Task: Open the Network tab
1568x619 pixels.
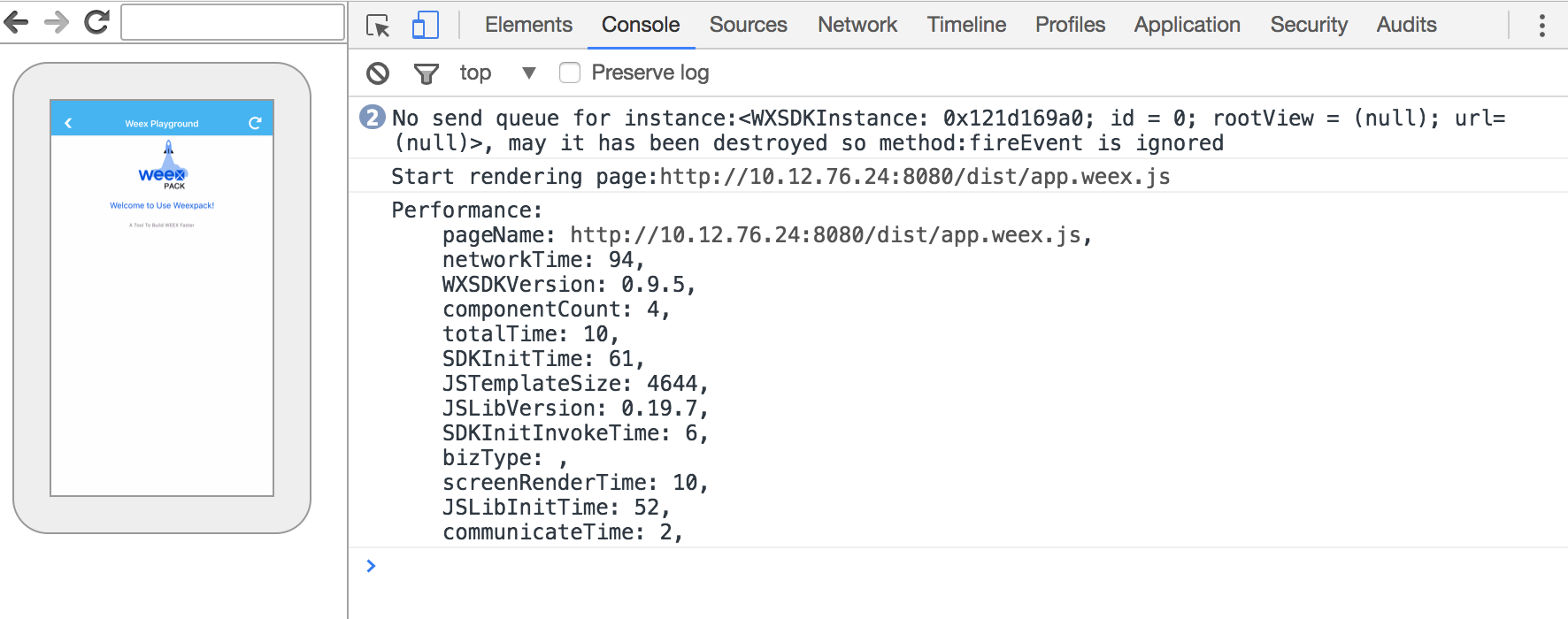Action: tap(857, 25)
